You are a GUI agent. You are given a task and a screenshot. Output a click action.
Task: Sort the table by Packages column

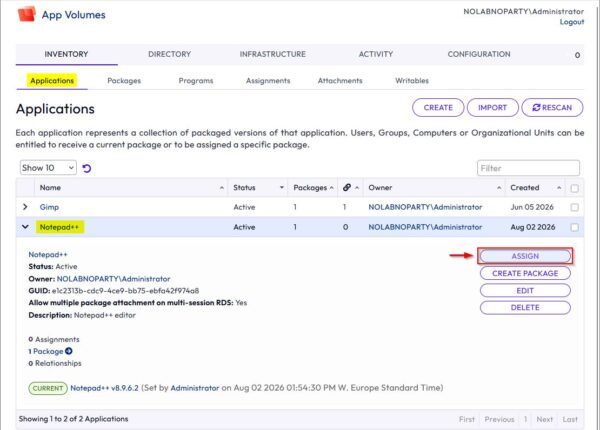pyautogui.click(x=313, y=187)
